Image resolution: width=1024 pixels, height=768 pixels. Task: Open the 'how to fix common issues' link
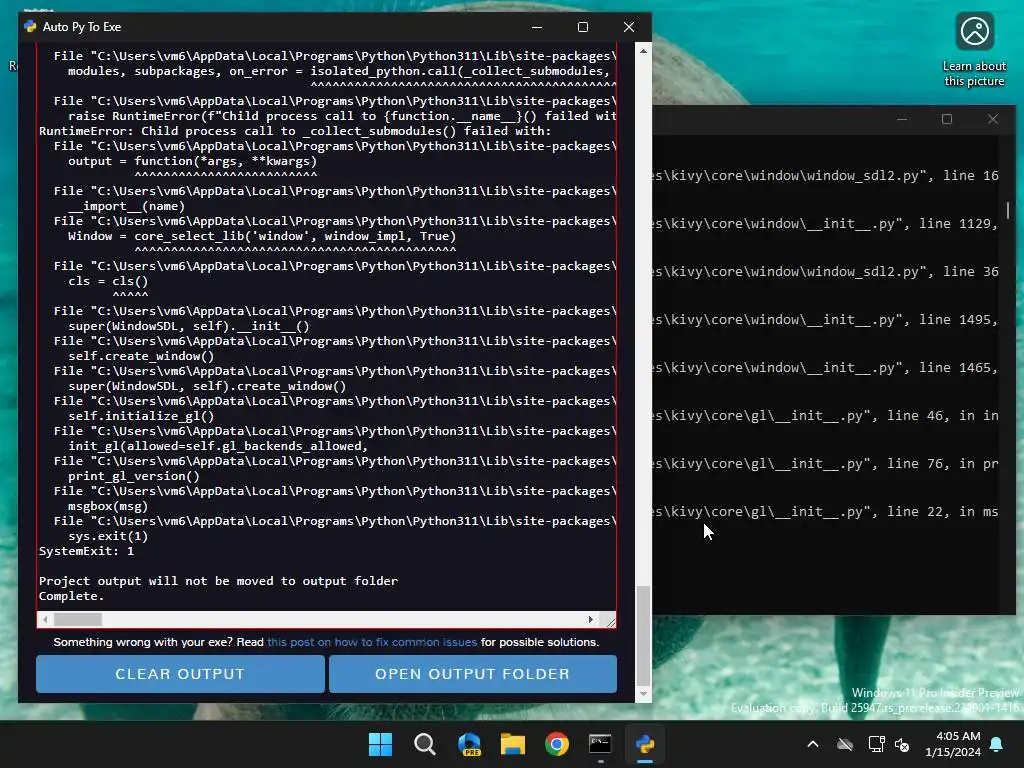372,642
